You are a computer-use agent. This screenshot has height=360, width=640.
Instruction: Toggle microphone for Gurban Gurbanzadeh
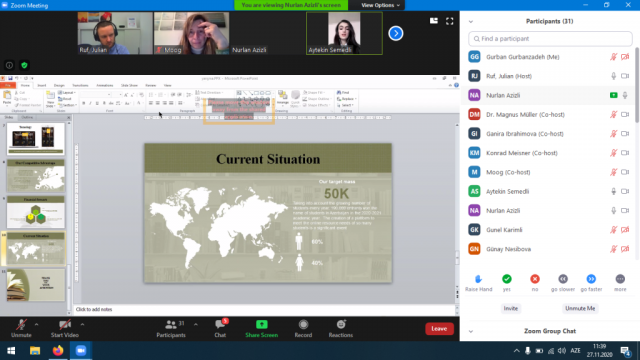click(x=613, y=57)
